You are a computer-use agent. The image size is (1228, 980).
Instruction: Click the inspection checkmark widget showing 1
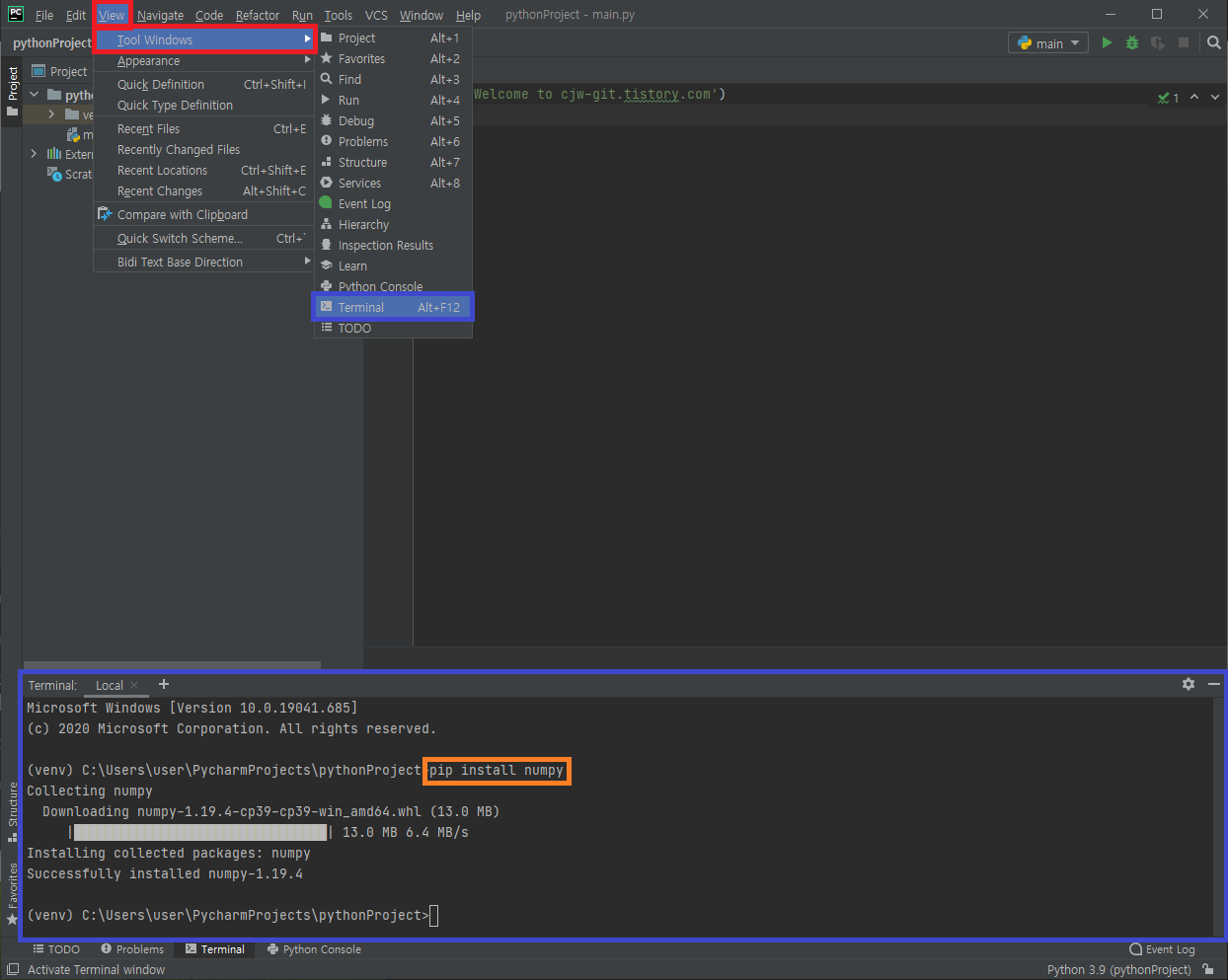[1169, 98]
